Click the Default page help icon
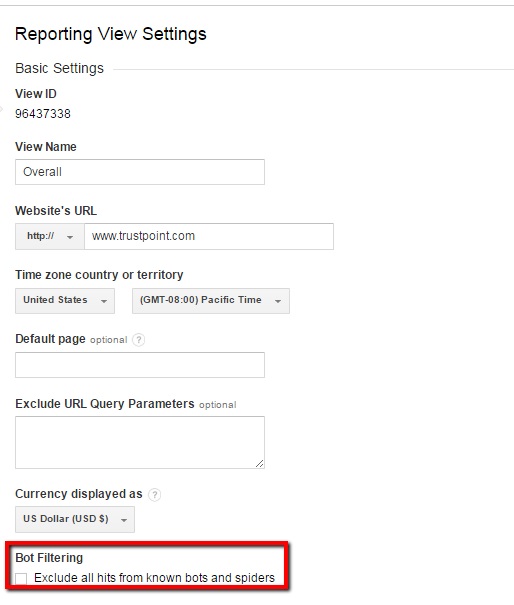Screen dimensions: 514x605 click(139, 340)
